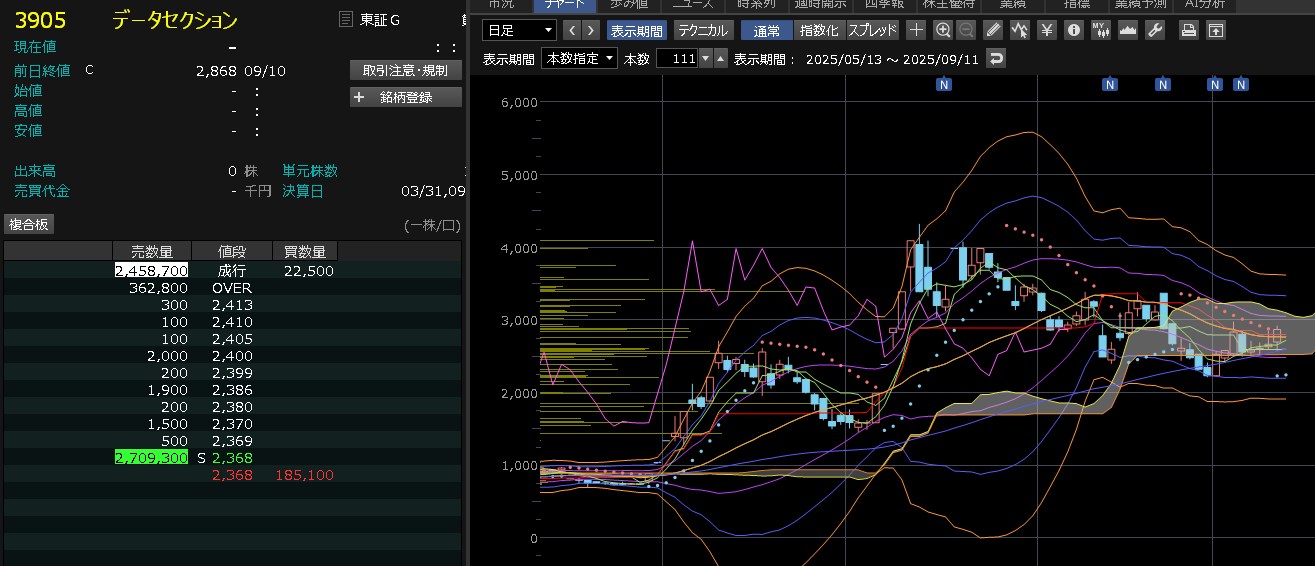Select the 2,386 price row
This screenshot has width=1315, height=566.
[x=232, y=389]
